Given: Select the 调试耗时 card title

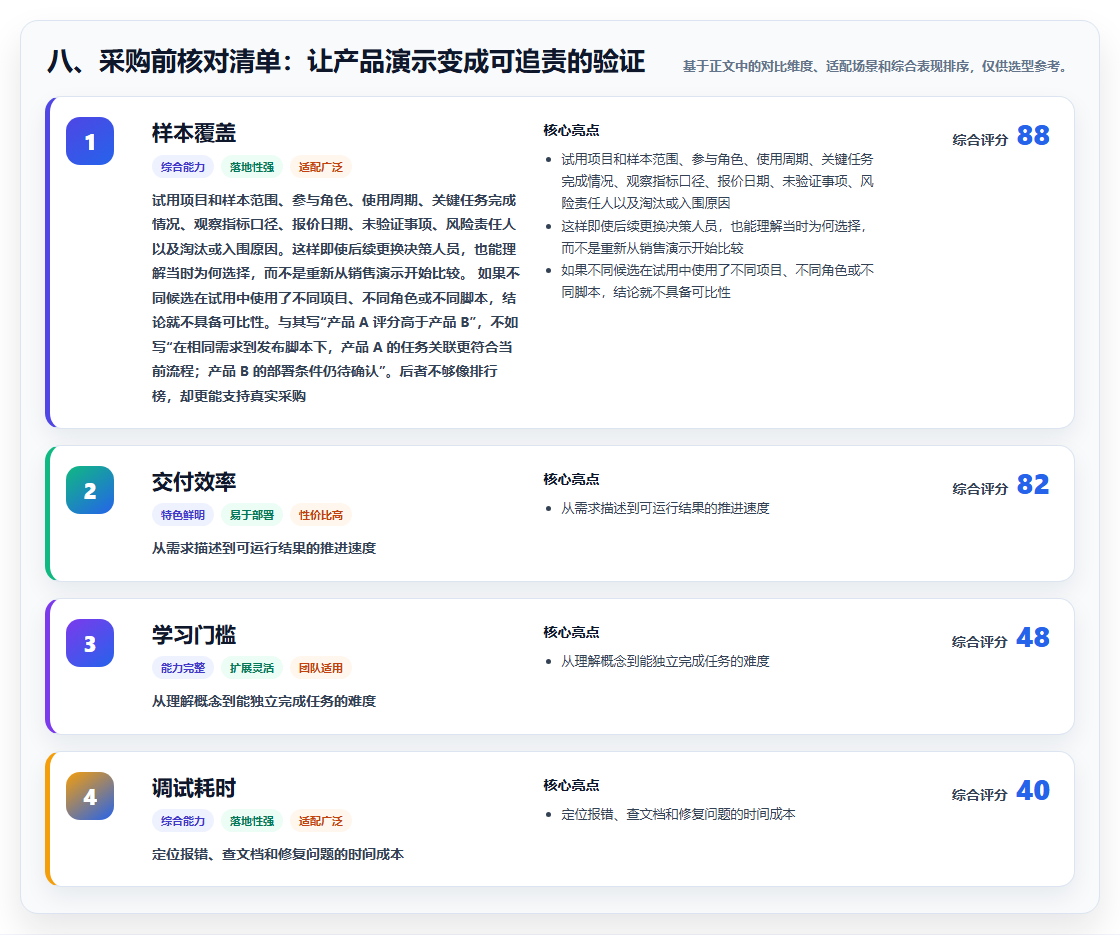Looking at the screenshot, I should 194,788.
